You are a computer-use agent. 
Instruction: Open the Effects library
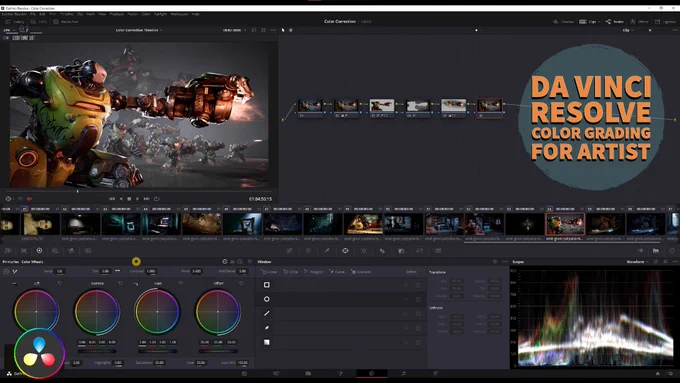[640, 21]
